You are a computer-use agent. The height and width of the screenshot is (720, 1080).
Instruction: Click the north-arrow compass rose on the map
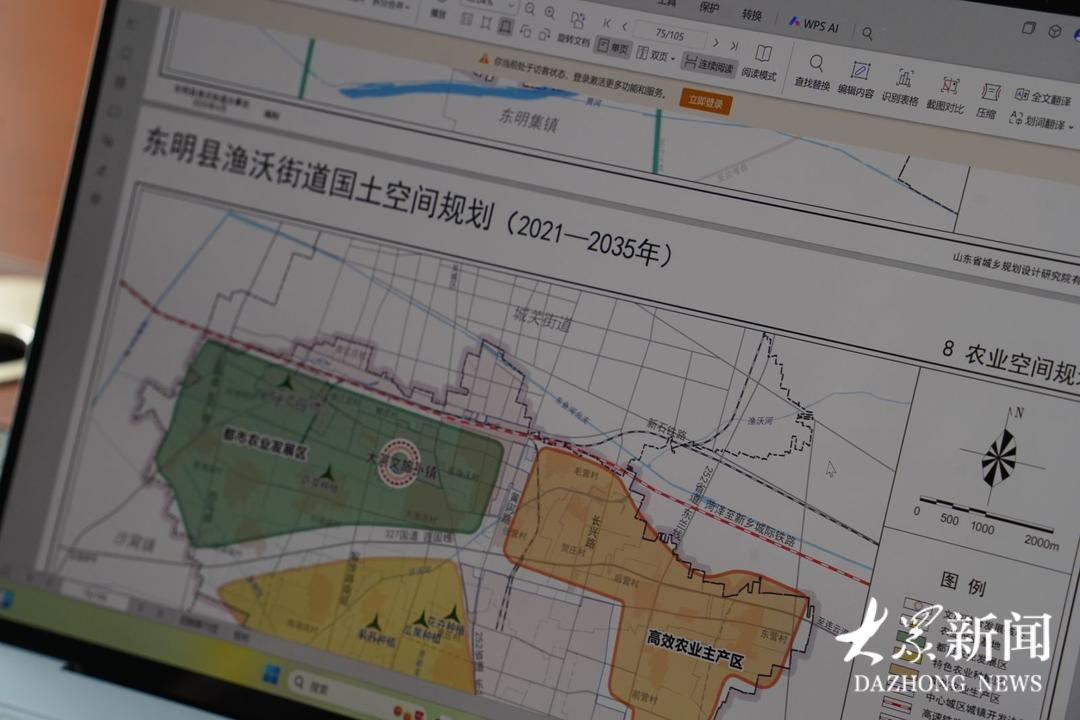pyautogui.click(x=1000, y=456)
